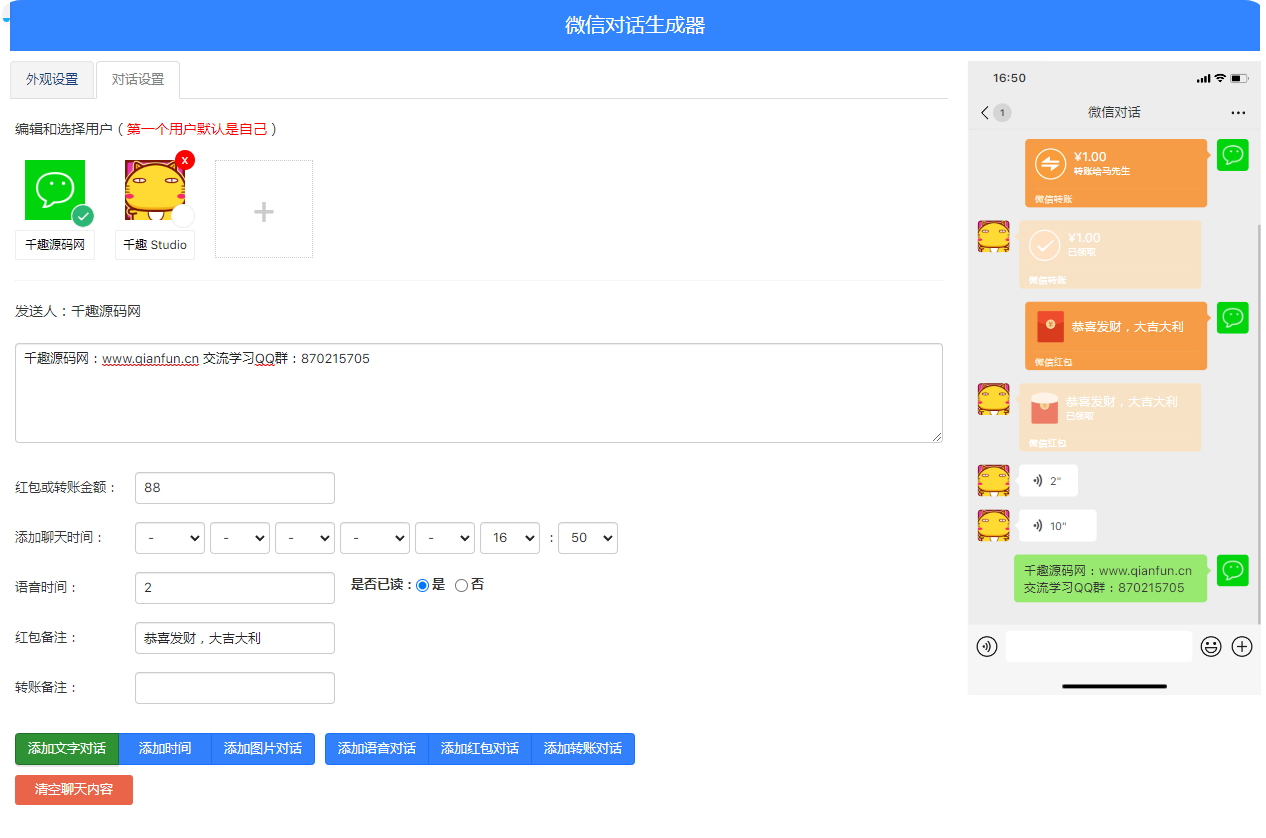Click the plus attachment icon in chat input bar
Viewport: 1266px width, 838px height.
1241,647
